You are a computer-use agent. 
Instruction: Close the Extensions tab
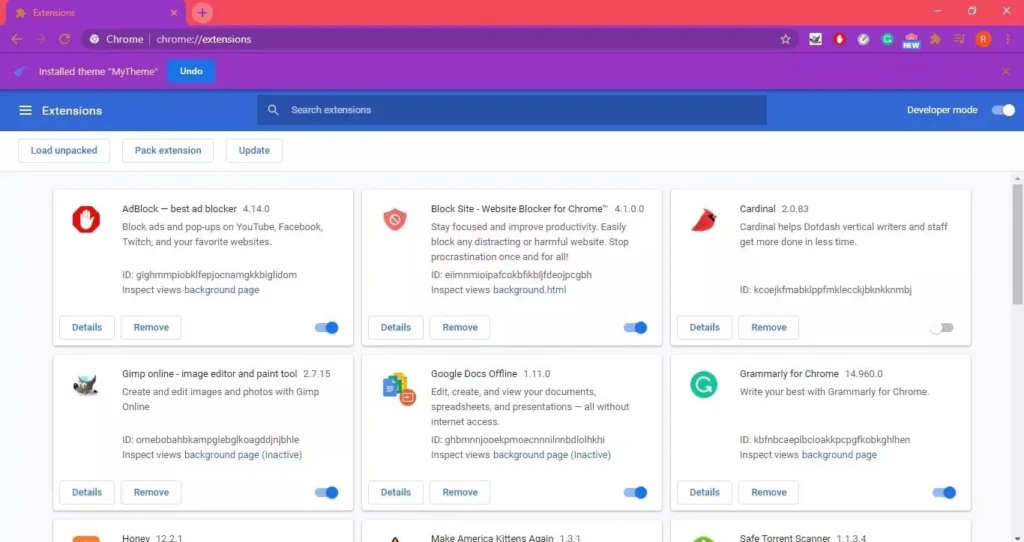pyautogui.click(x=174, y=12)
